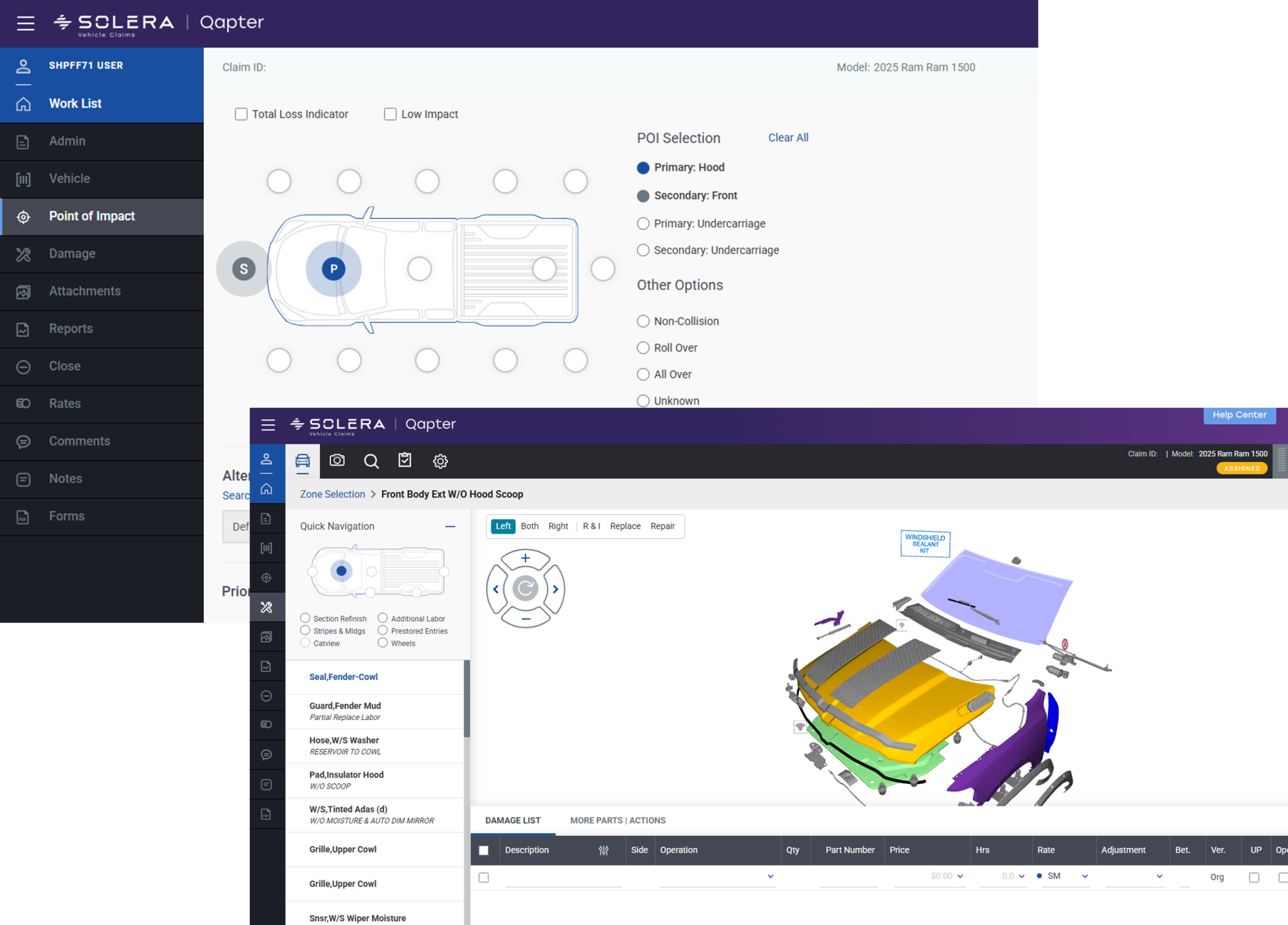Open the settings gear icon in the toolbar
Viewport: 1288px width, 925px height.
(x=440, y=461)
